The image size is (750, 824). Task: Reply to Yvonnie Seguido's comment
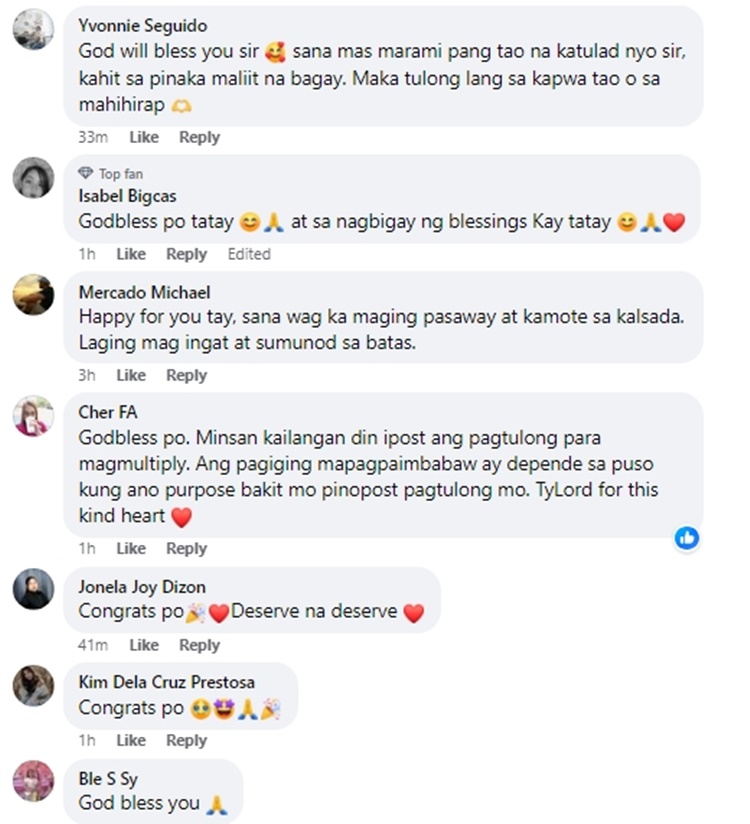click(199, 137)
